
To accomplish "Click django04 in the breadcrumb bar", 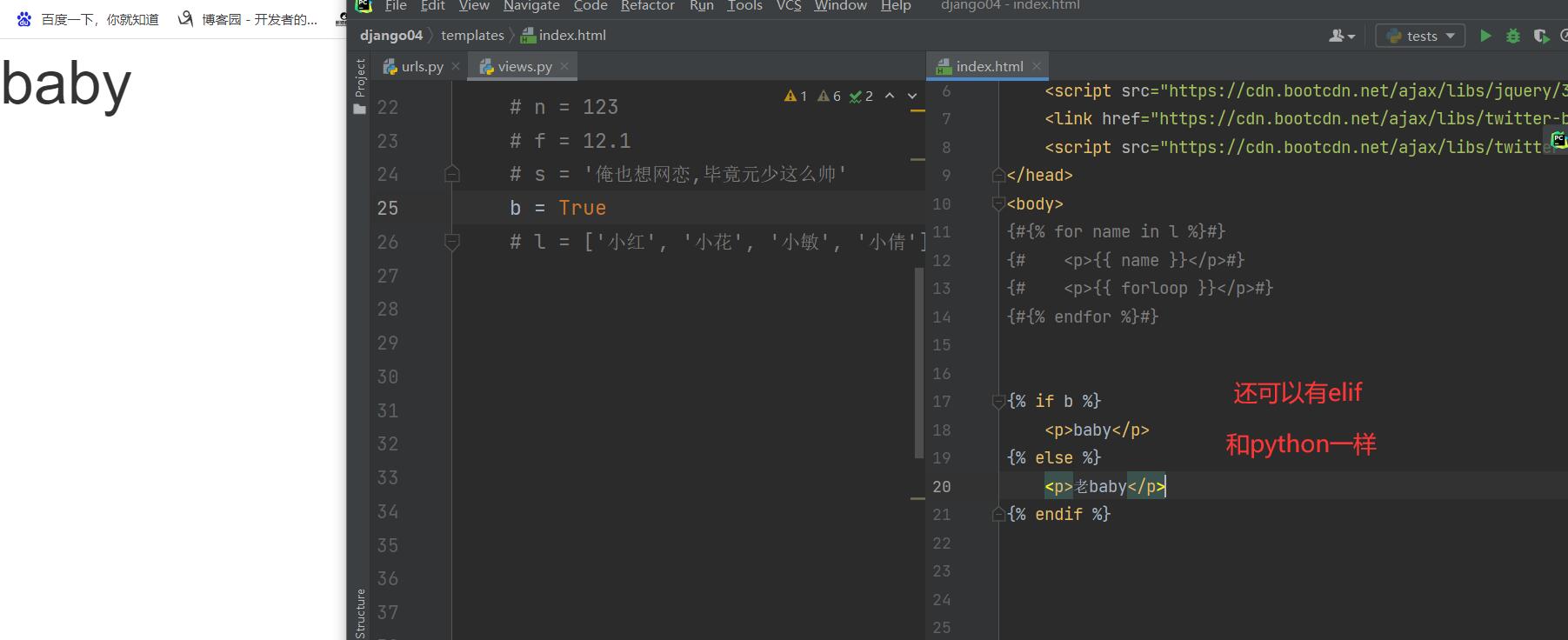I will pos(391,36).
